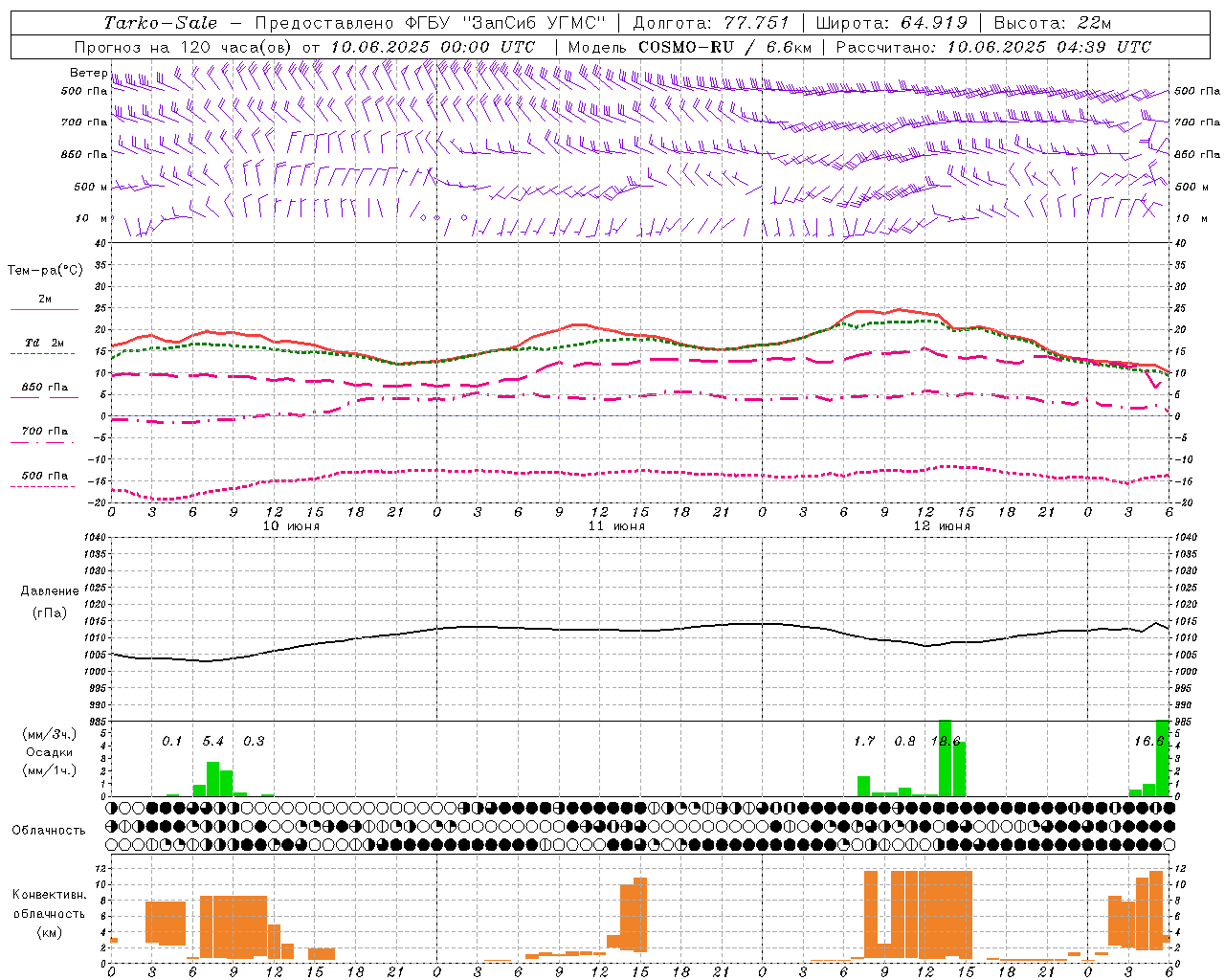This screenshot has height=980, width=1225.
Task: Click the forecast start 10.06.2025 00:00 UTC
Action: coord(432,47)
